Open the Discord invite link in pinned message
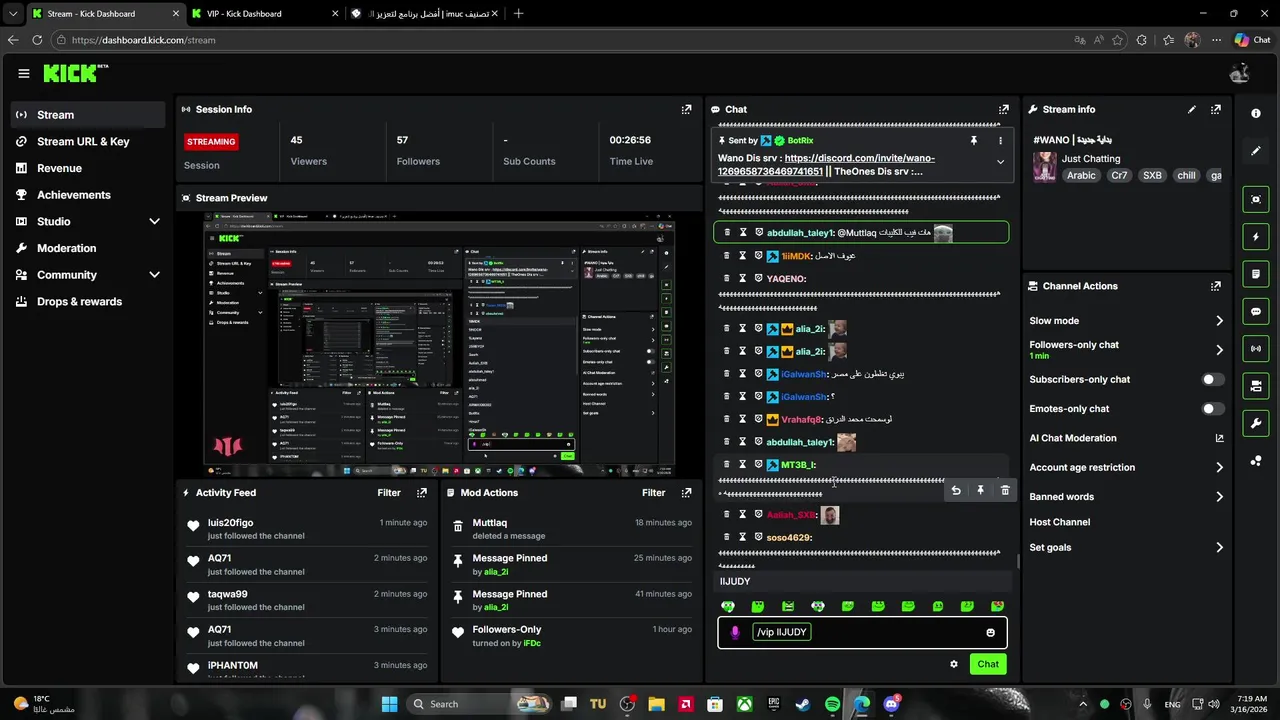This screenshot has height=720, width=1280. (x=826, y=164)
